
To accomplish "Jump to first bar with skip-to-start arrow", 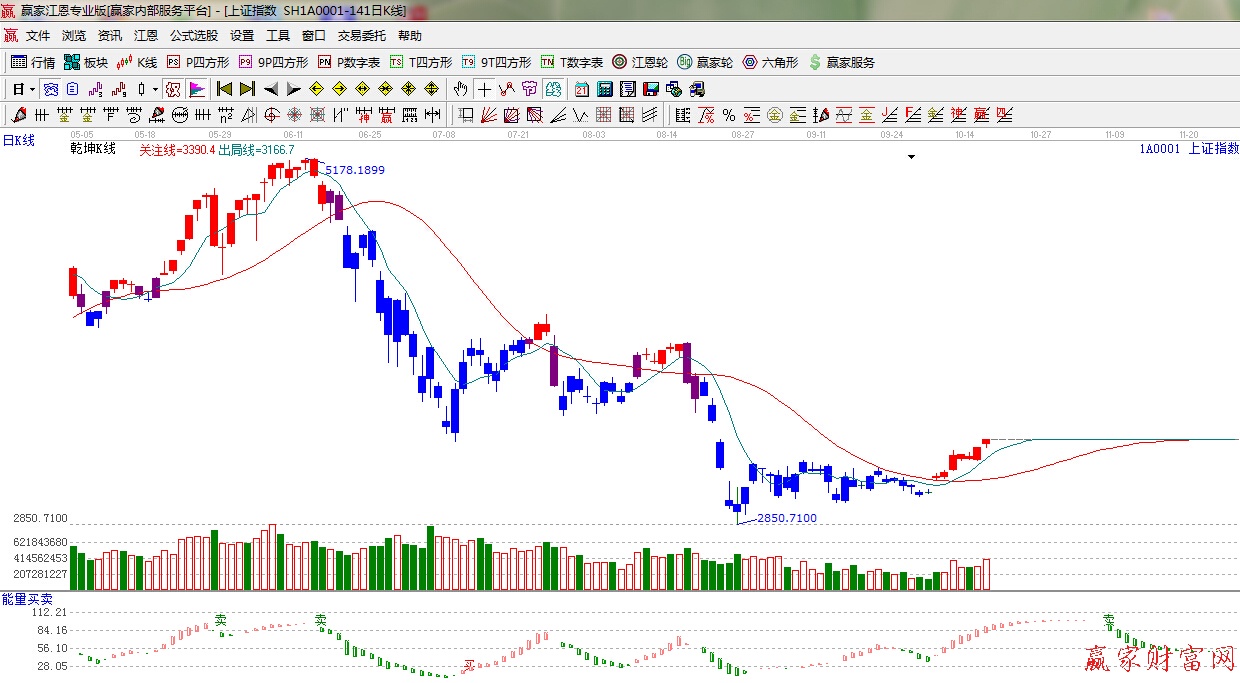I will pos(225,89).
